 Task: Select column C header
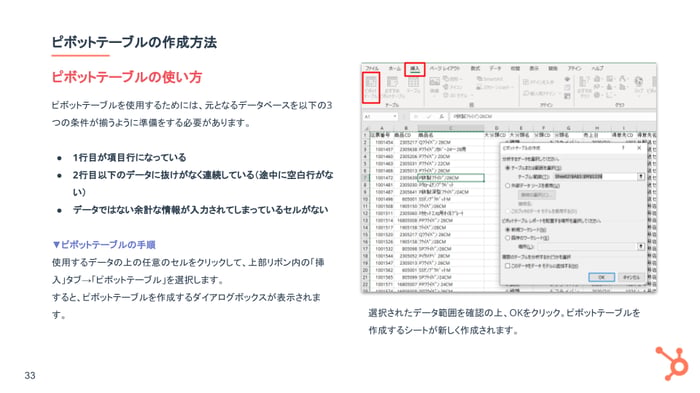pos(450,128)
